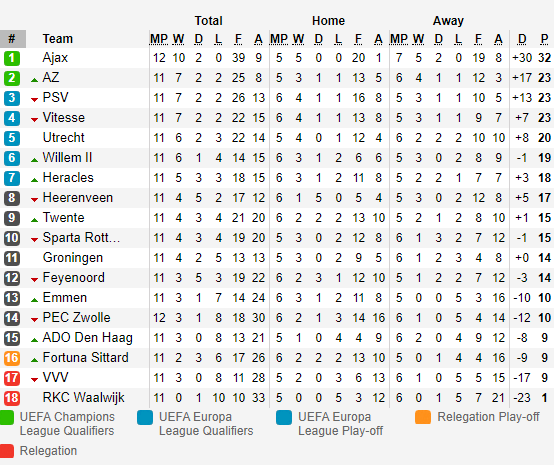
Task: Select the Home section heading
Action: click(x=328, y=21)
